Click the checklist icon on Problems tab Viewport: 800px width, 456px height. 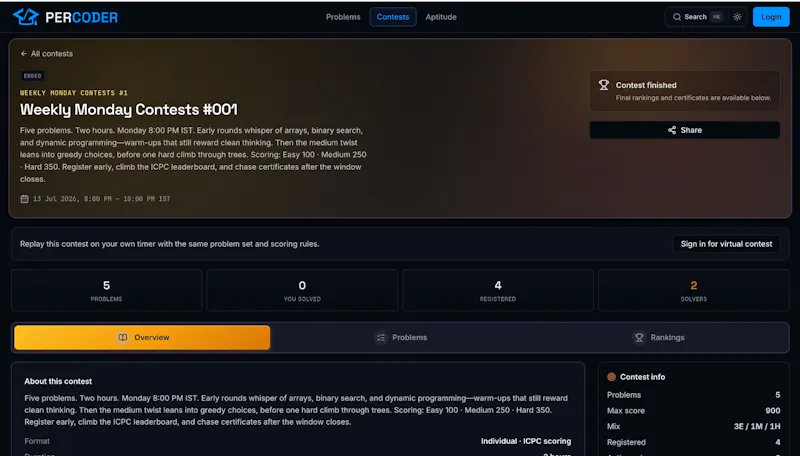381,338
